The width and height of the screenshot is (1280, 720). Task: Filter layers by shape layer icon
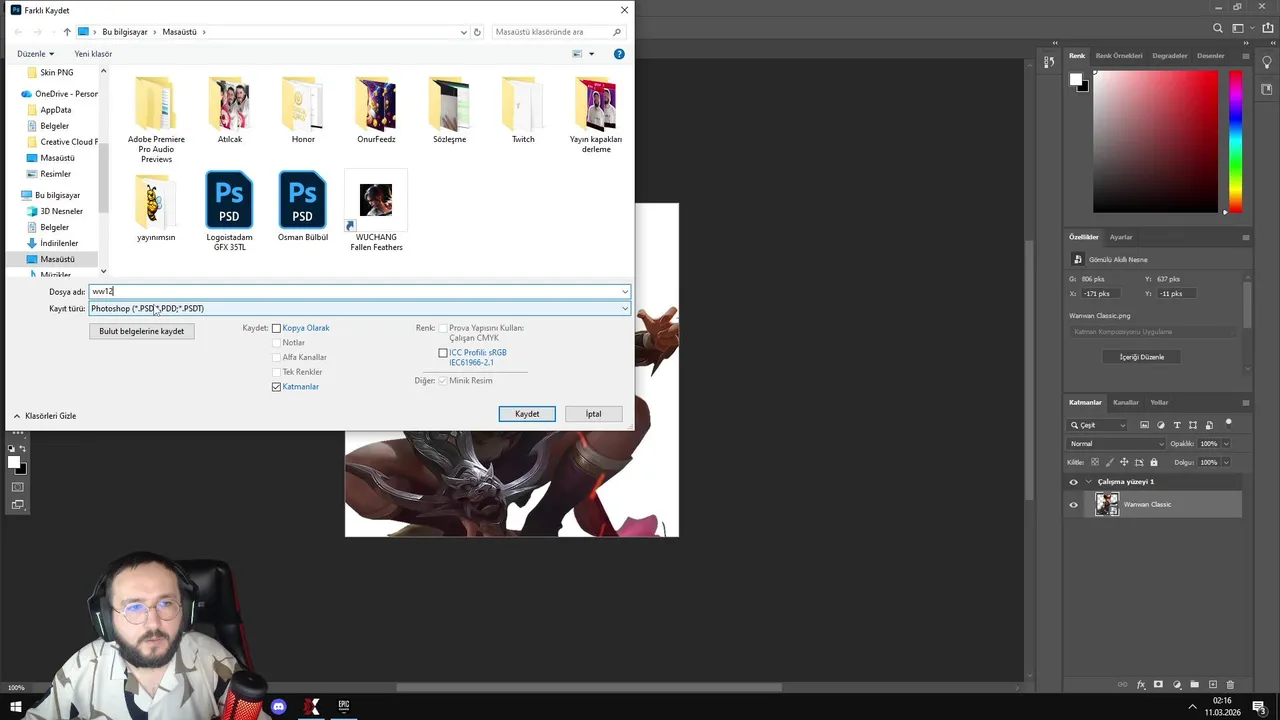(1193, 425)
